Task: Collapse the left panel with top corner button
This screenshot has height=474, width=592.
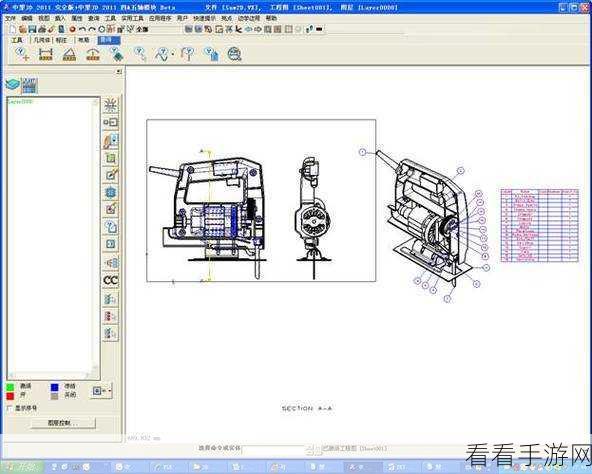Action: [x=119, y=71]
